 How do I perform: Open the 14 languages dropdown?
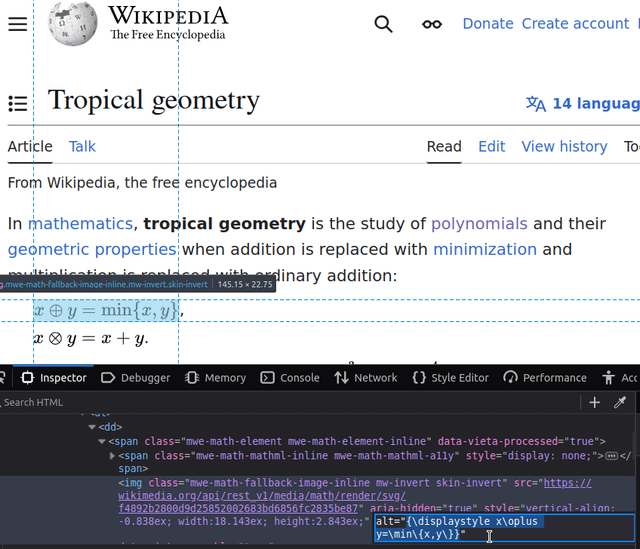pos(582,103)
